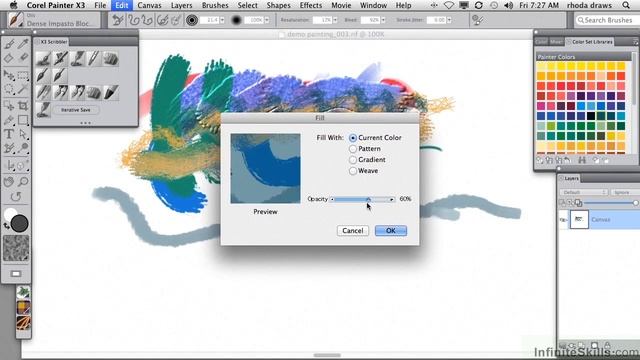Open Spotlight search in the menu bar
The image size is (640, 360).
tap(626, 5)
